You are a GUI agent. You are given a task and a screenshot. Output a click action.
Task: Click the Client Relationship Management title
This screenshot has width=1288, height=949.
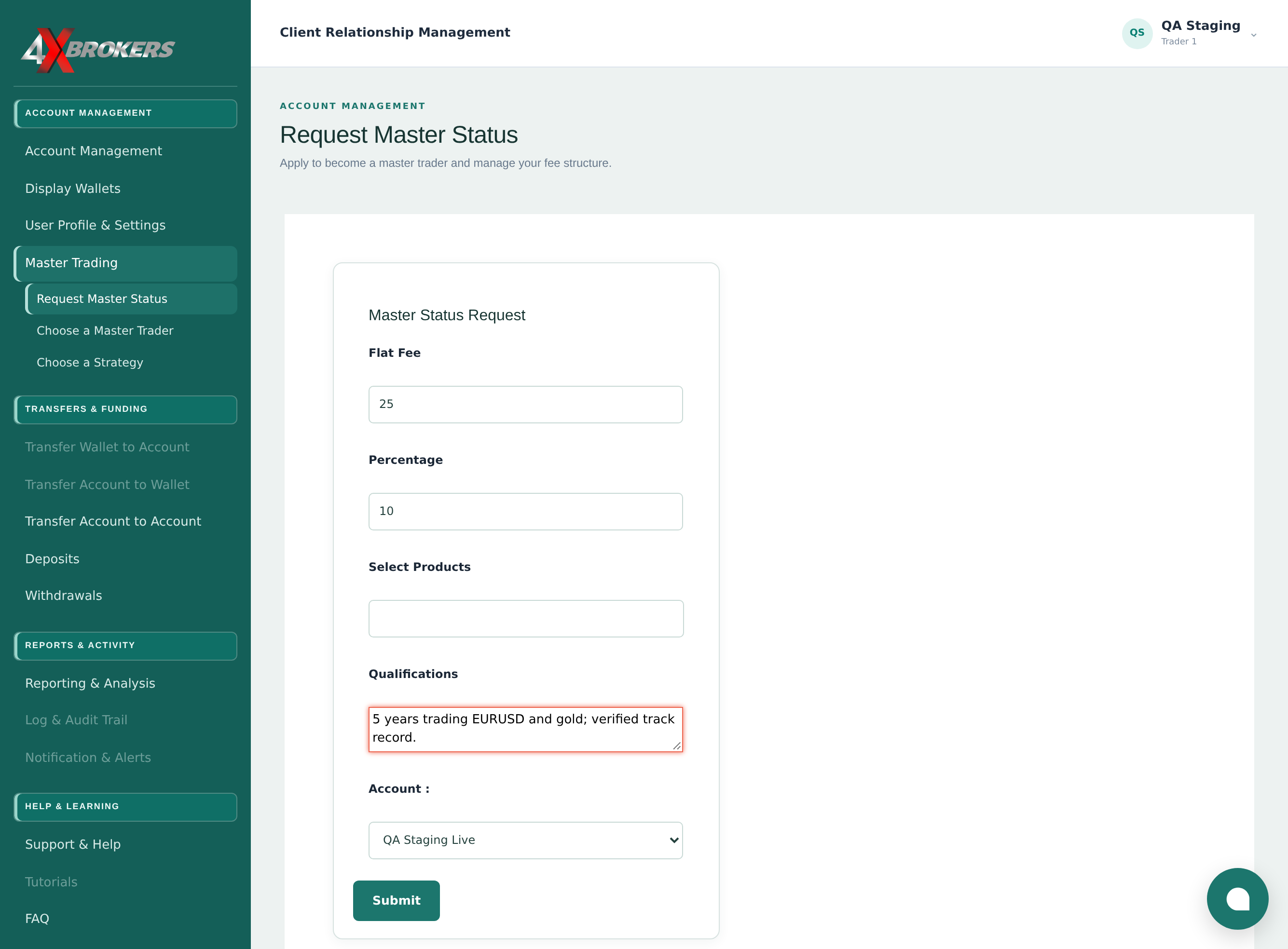pos(395,33)
